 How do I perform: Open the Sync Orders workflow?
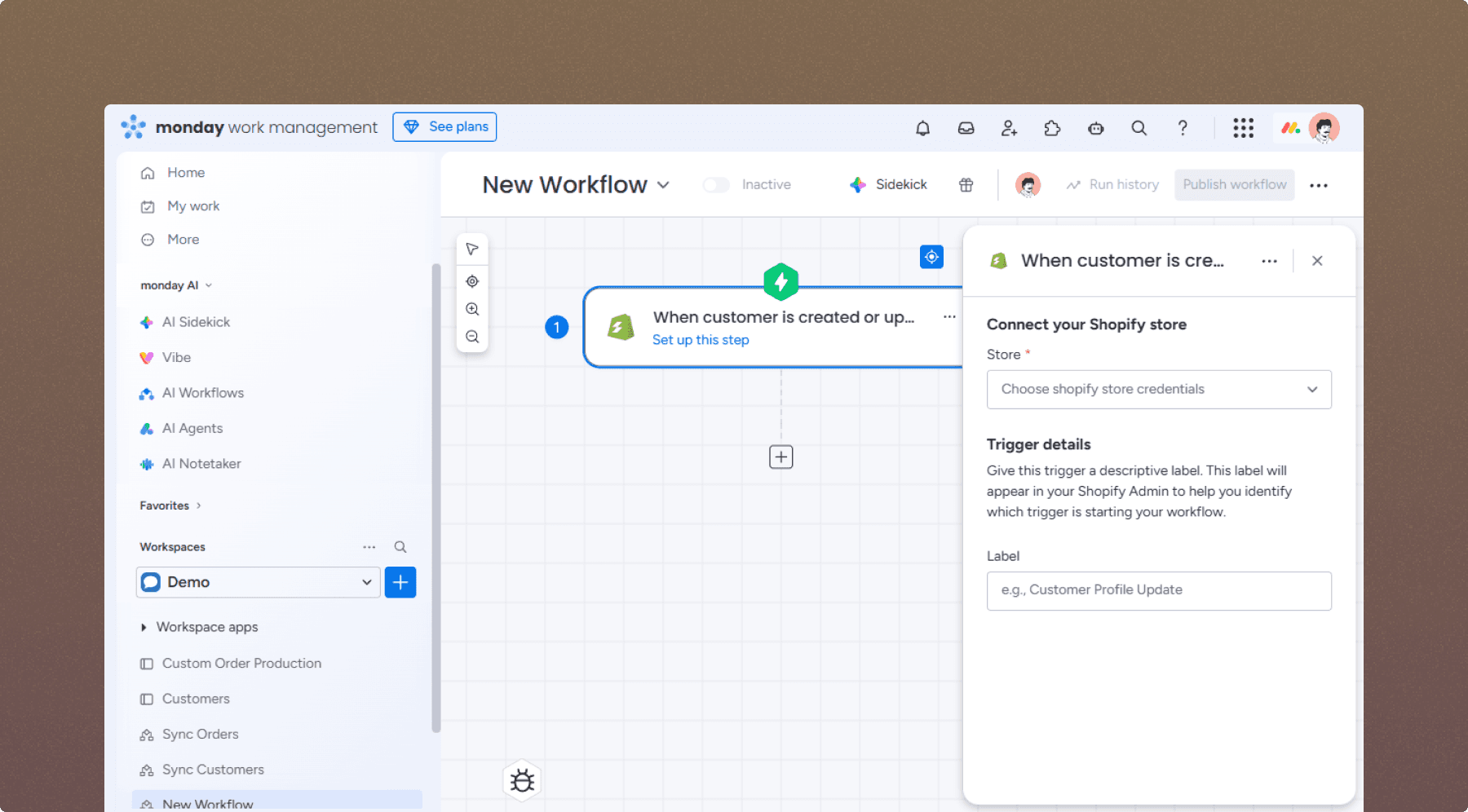pyautogui.click(x=201, y=735)
